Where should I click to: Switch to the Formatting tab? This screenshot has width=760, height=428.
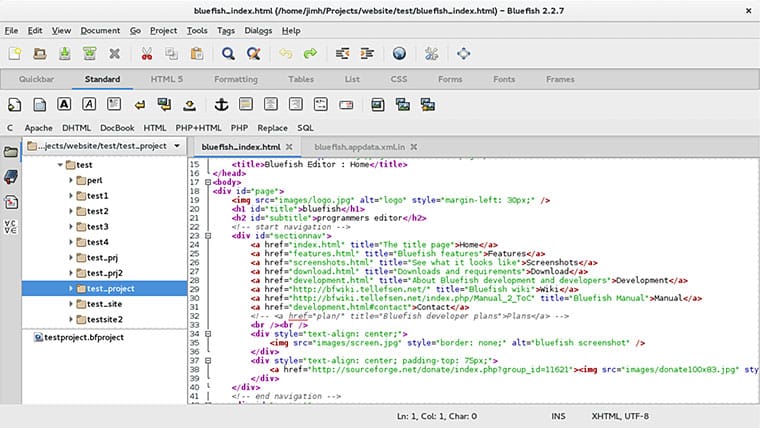(x=235, y=79)
